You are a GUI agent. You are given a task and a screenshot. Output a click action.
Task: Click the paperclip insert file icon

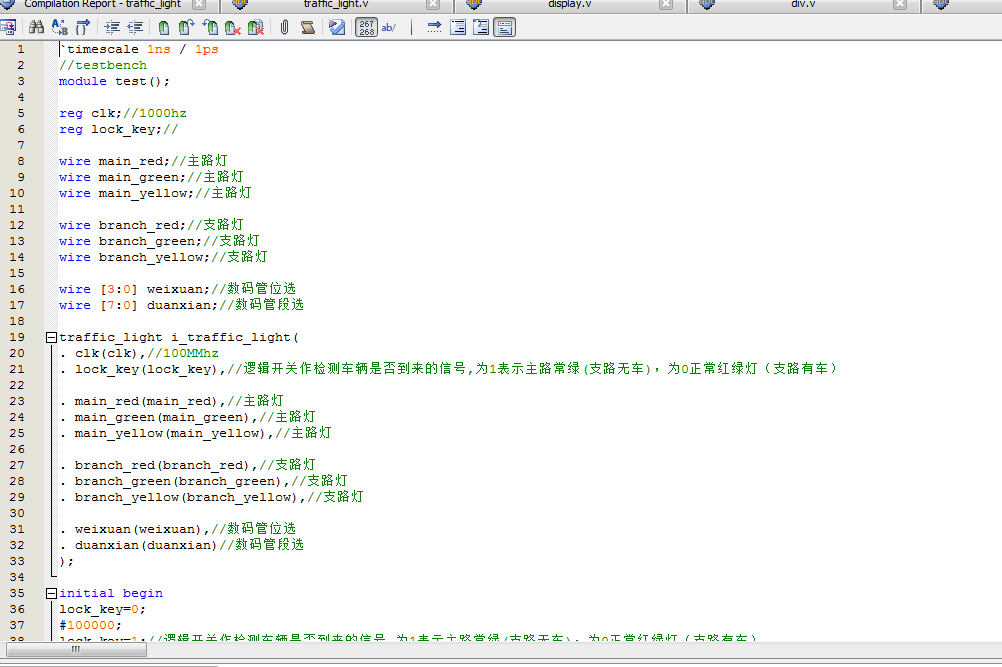pos(284,27)
